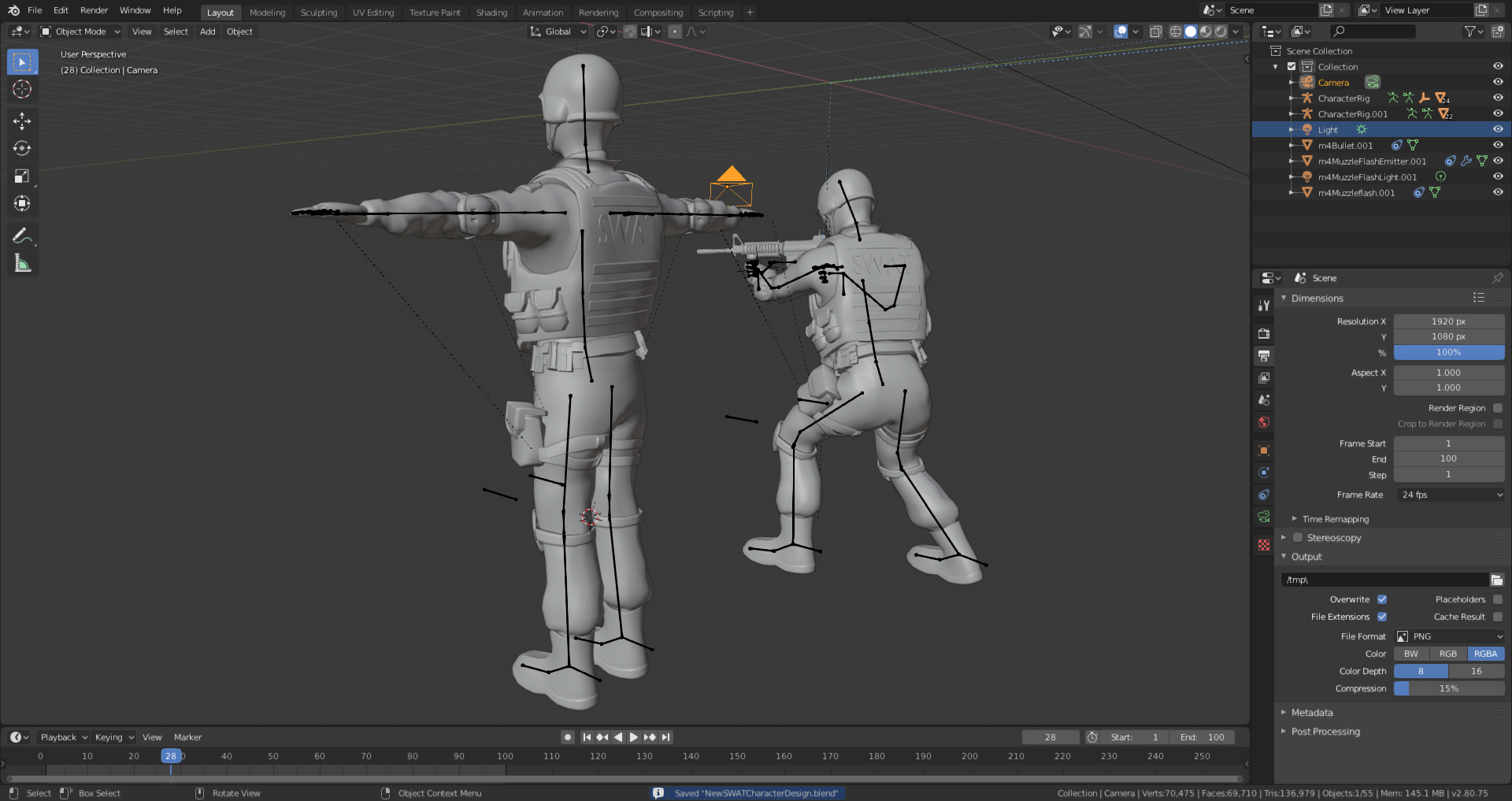The height and width of the screenshot is (801, 1512).
Task: Open the Render menu
Action: click(x=93, y=10)
